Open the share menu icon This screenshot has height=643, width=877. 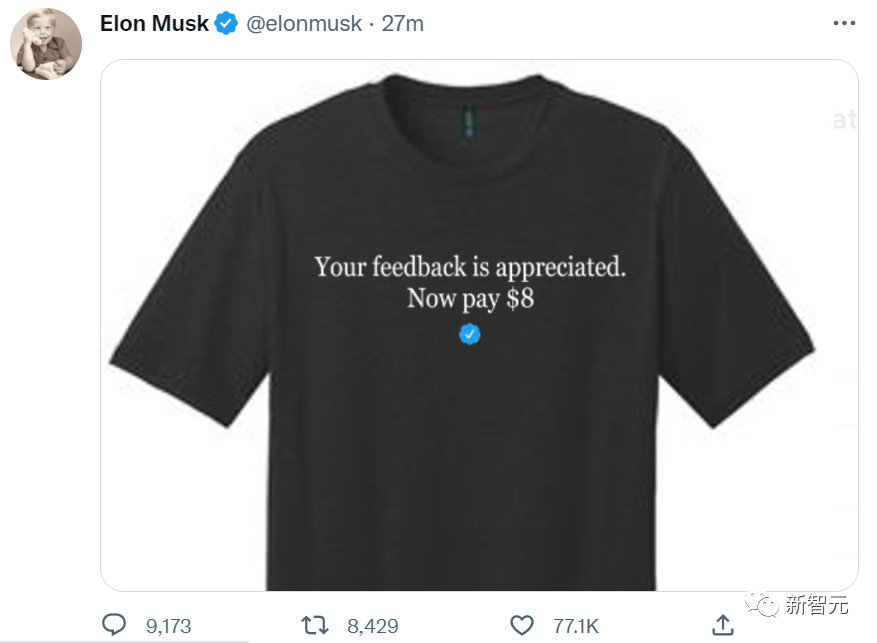pyautogui.click(x=722, y=625)
